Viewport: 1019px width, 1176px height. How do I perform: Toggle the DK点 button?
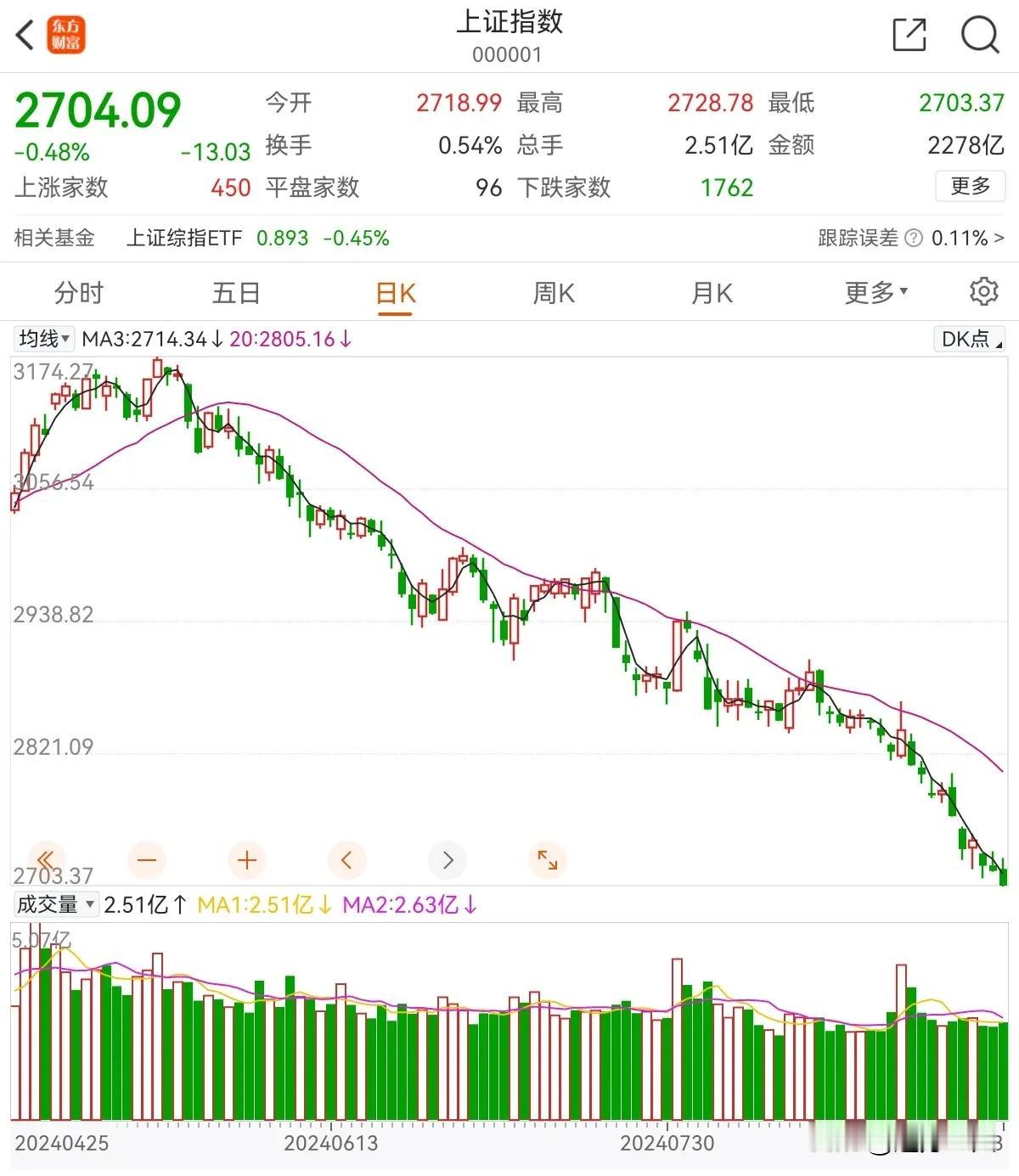969,339
